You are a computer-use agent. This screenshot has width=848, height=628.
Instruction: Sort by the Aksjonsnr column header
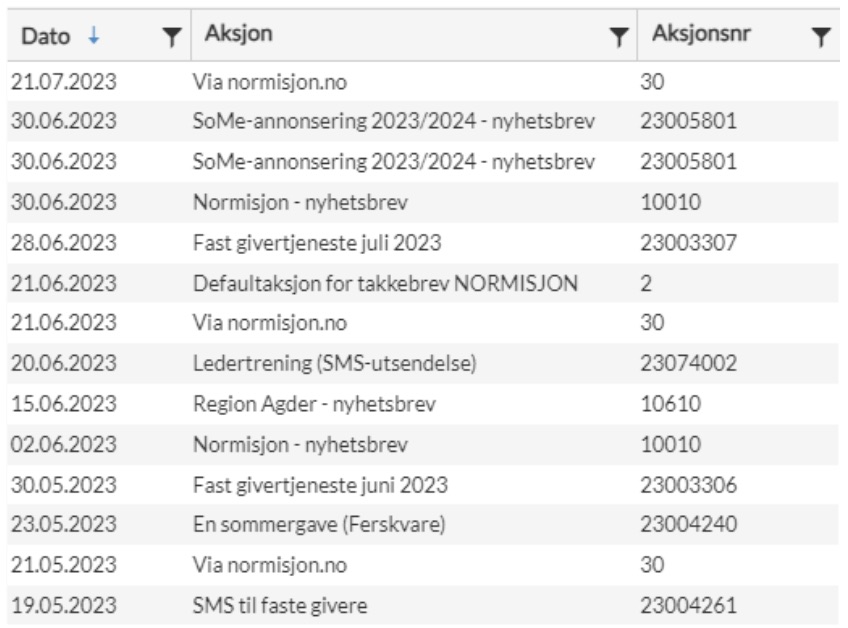(701, 34)
